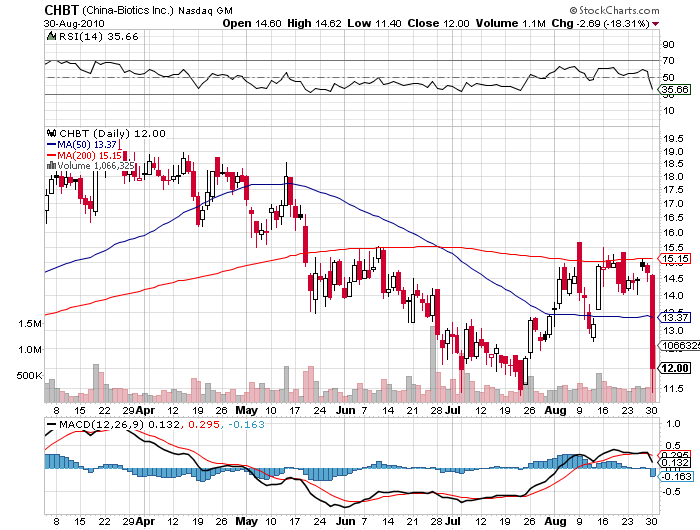The height and width of the screenshot is (530, 700).
Task: Click the -0.163 tag on MACD axis
Action: click(x=675, y=476)
